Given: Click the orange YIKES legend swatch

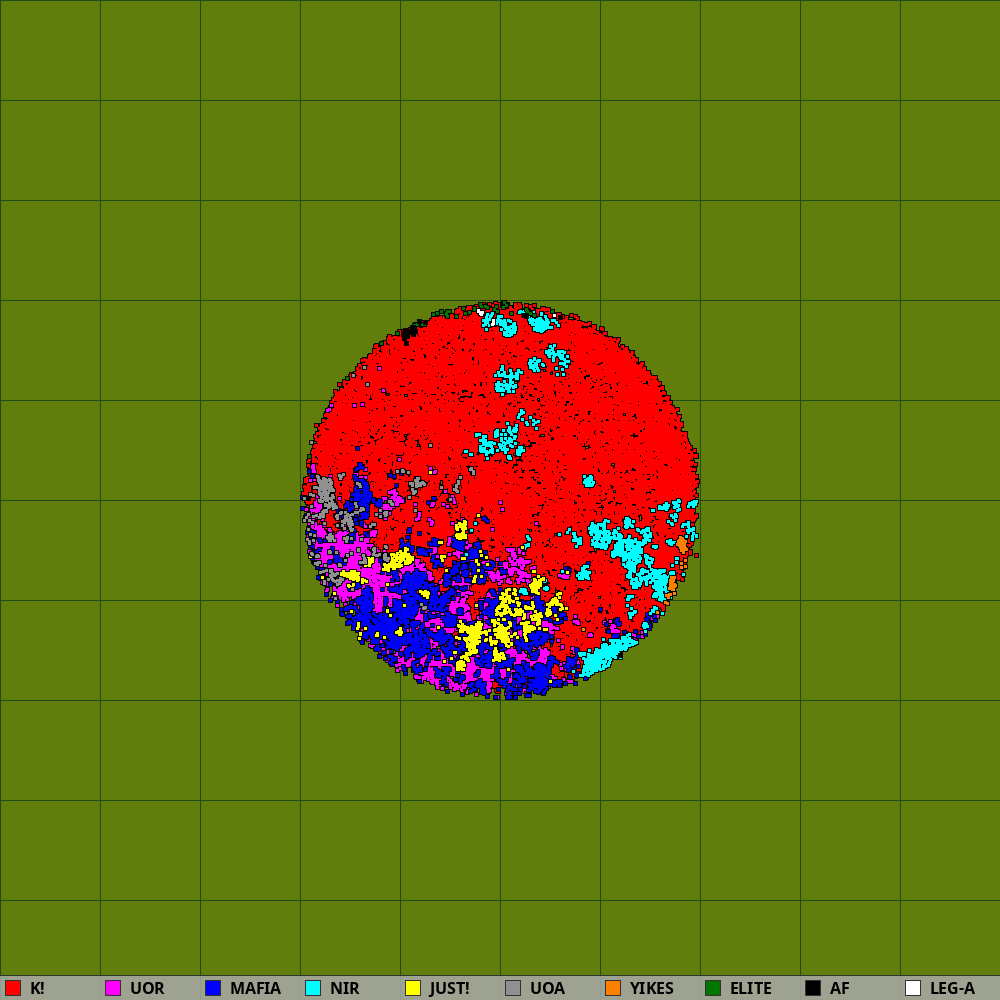Looking at the screenshot, I should 613,988.
